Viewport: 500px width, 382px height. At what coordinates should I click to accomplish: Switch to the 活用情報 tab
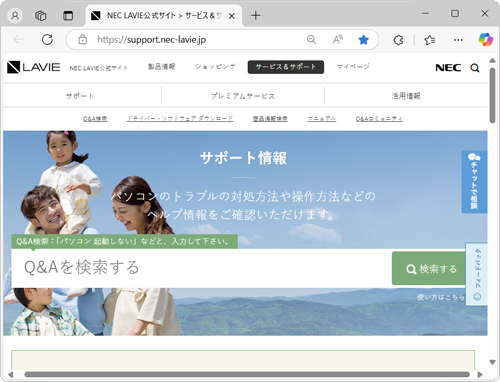click(x=406, y=96)
